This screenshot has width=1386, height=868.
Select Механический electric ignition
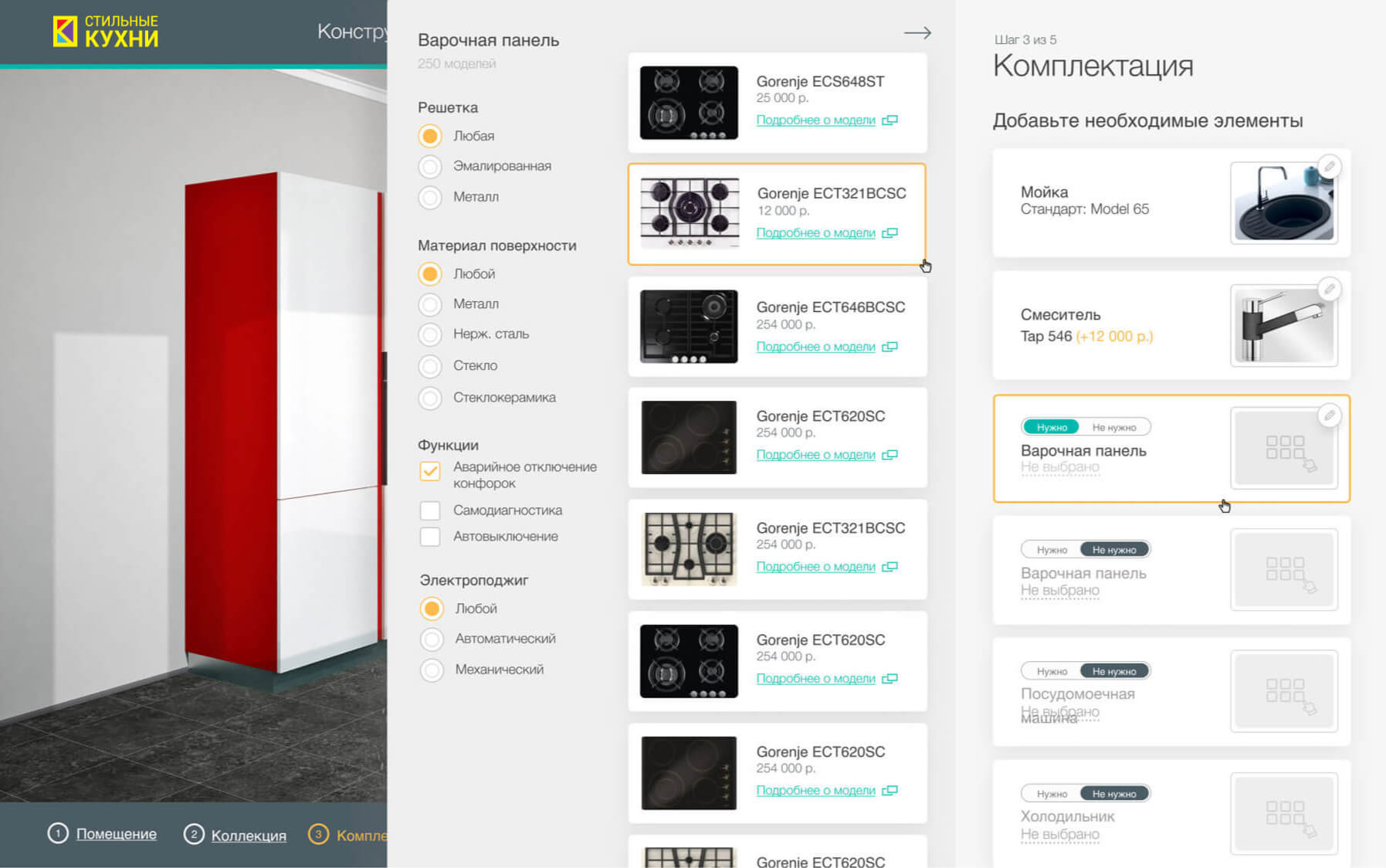tap(432, 670)
